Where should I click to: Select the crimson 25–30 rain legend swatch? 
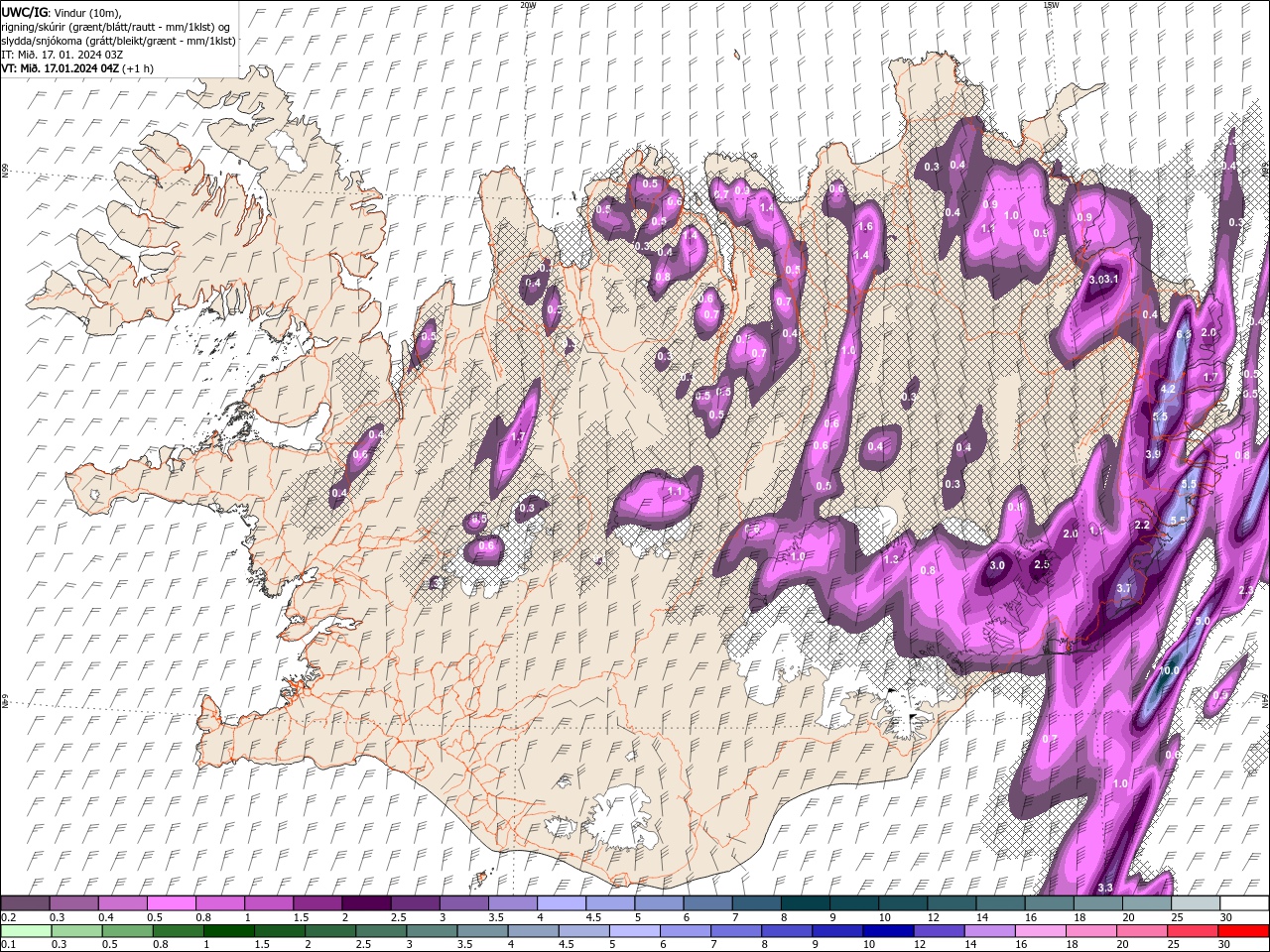(1192, 931)
